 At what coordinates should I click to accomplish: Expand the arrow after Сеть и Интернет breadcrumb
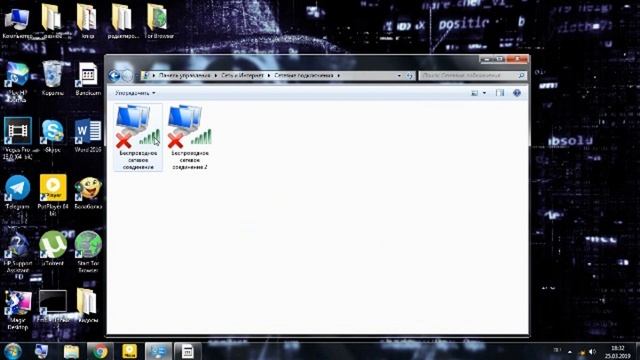click(269, 76)
